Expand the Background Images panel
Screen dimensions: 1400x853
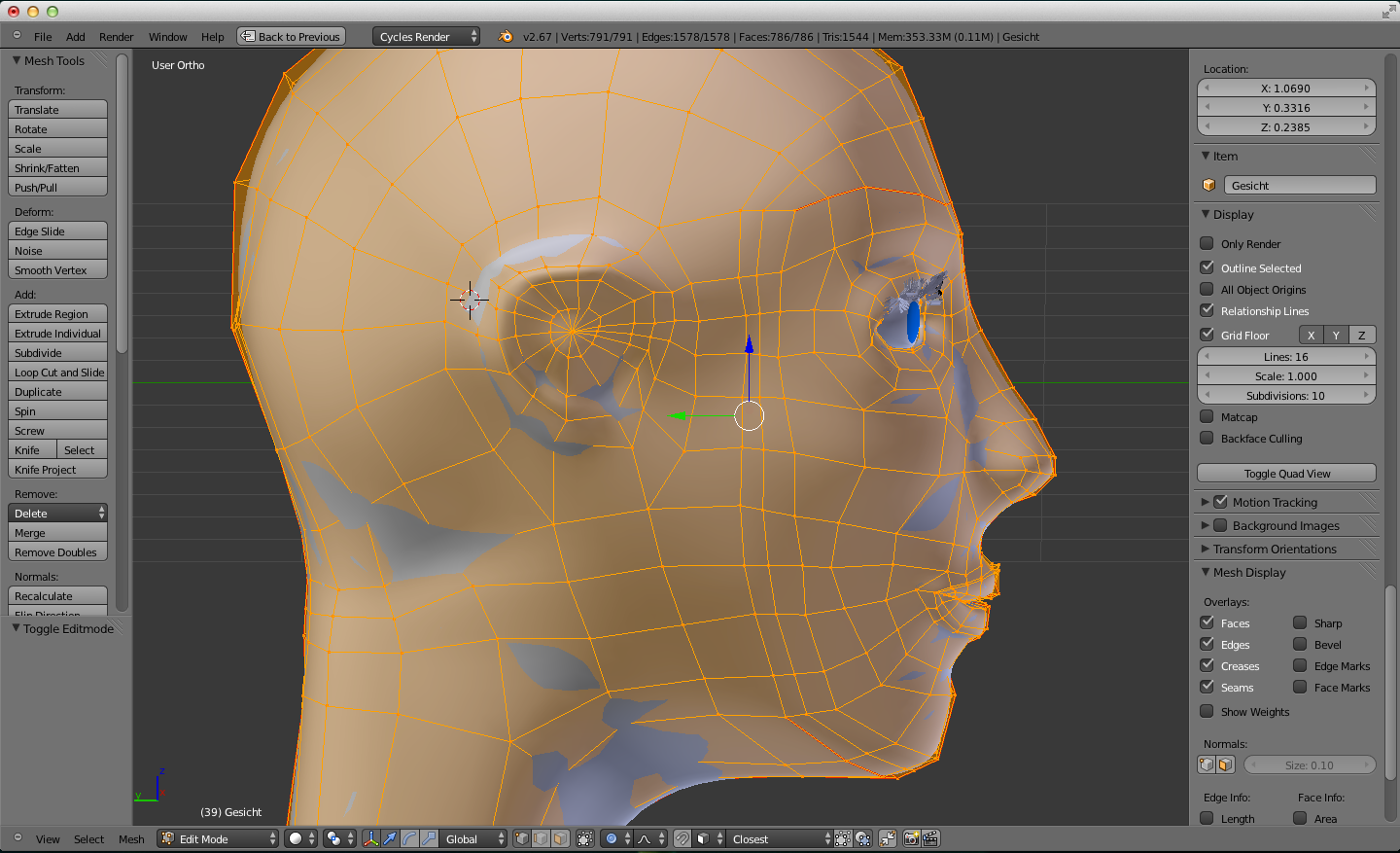coord(1206,525)
